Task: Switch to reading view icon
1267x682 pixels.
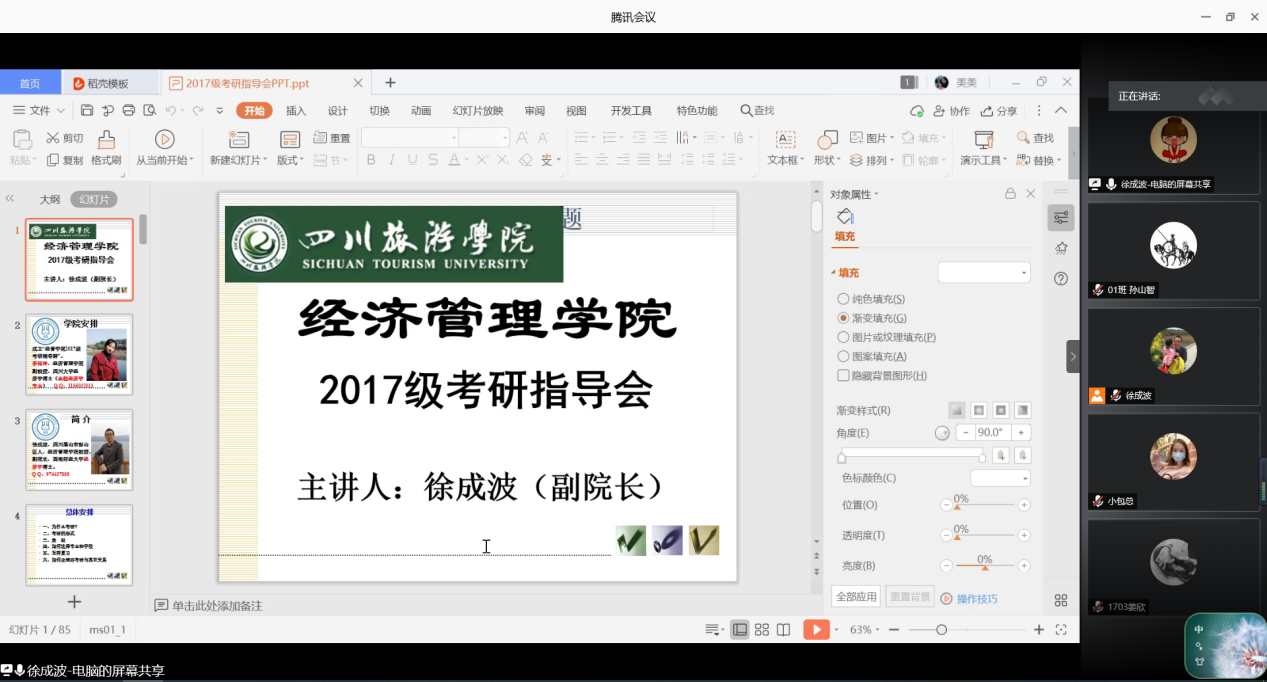Action: [x=784, y=629]
